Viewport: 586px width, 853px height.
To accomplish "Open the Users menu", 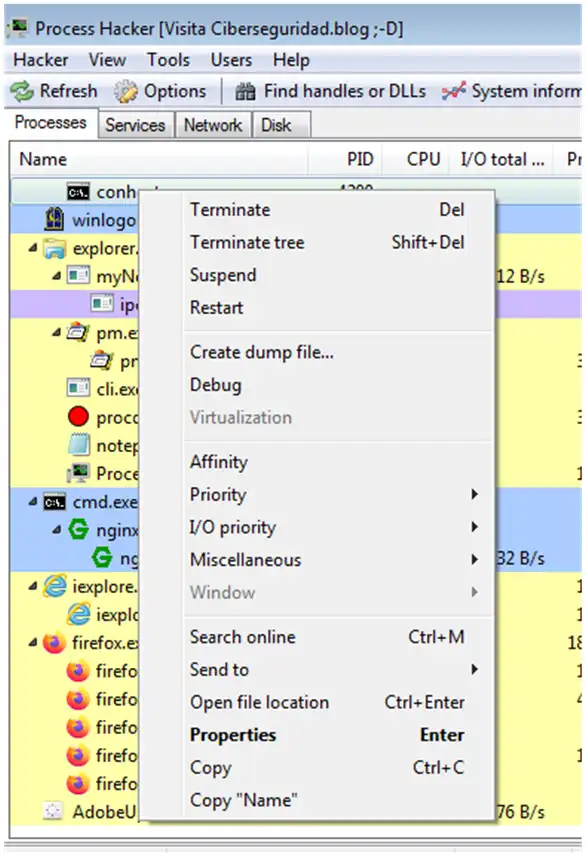I will point(231,60).
